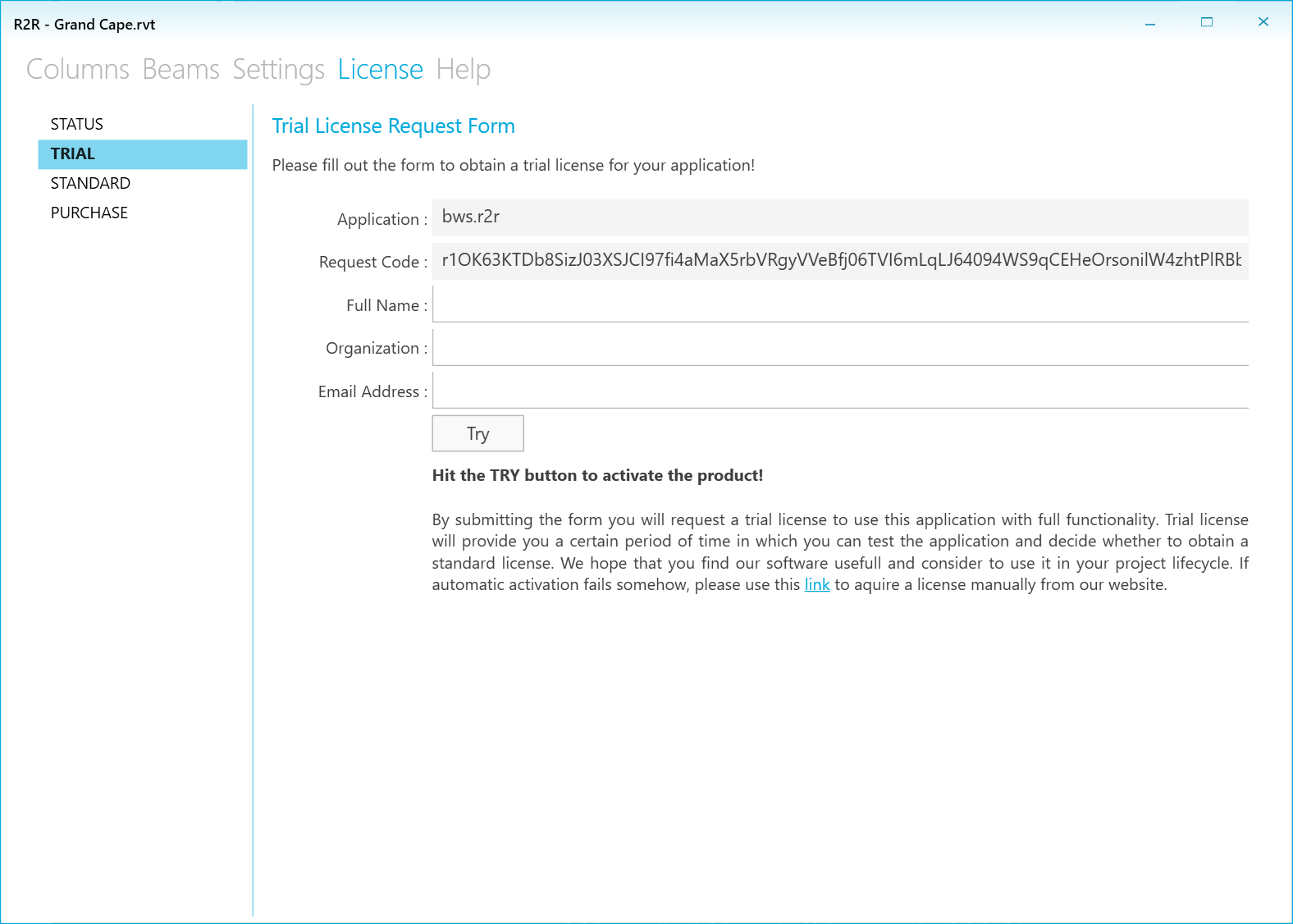Switch to the Beams tab
Screen dimensions: 1293x924
[181, 70]
